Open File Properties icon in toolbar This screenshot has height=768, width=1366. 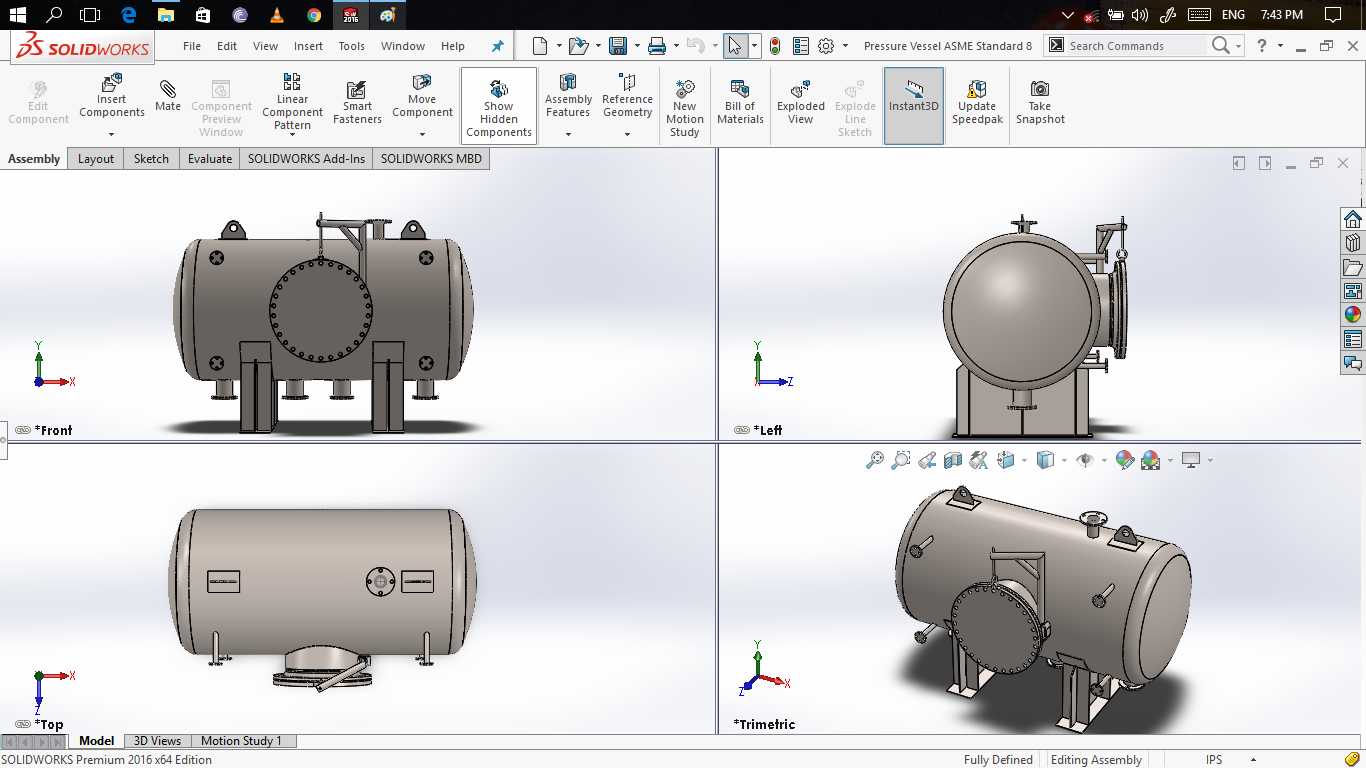(x=800, y=46)
